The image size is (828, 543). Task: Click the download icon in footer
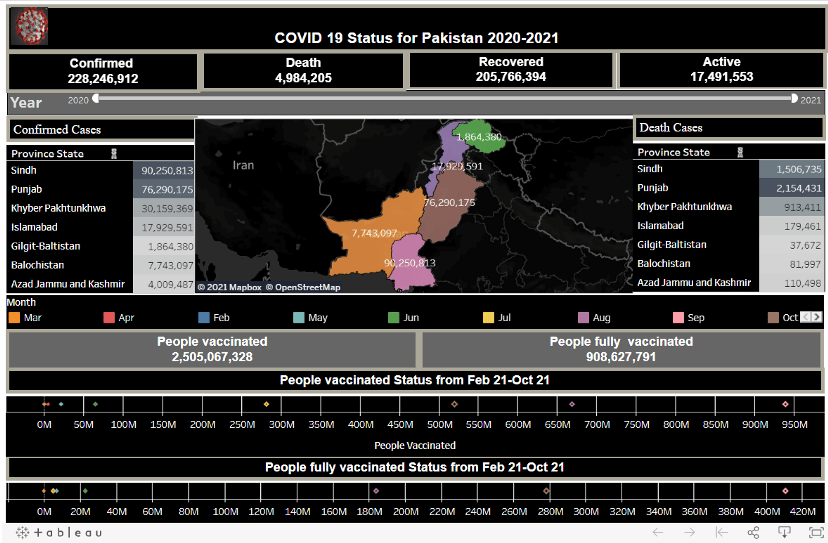coord(785,532)
